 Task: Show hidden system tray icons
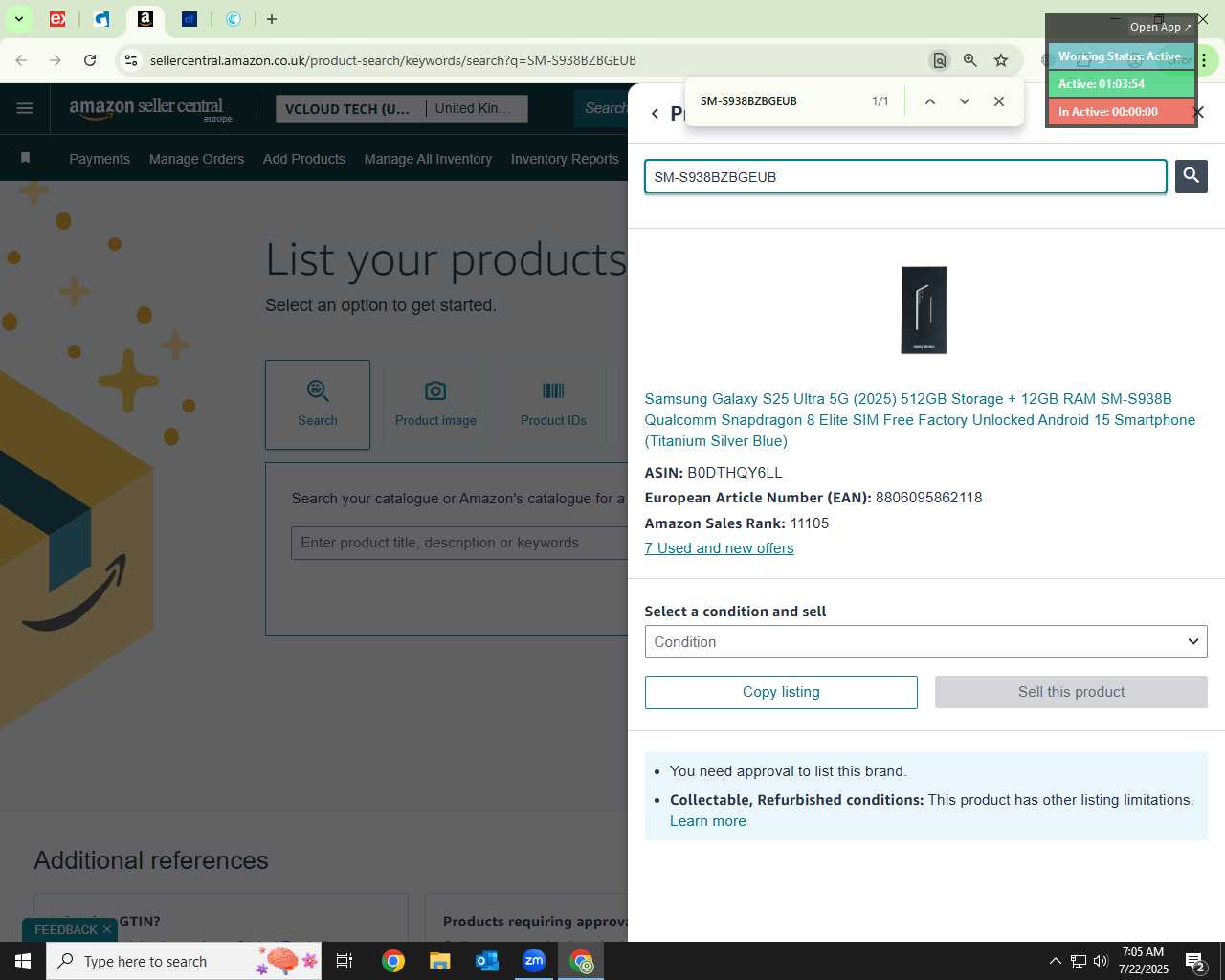[x=1055, y=961]
